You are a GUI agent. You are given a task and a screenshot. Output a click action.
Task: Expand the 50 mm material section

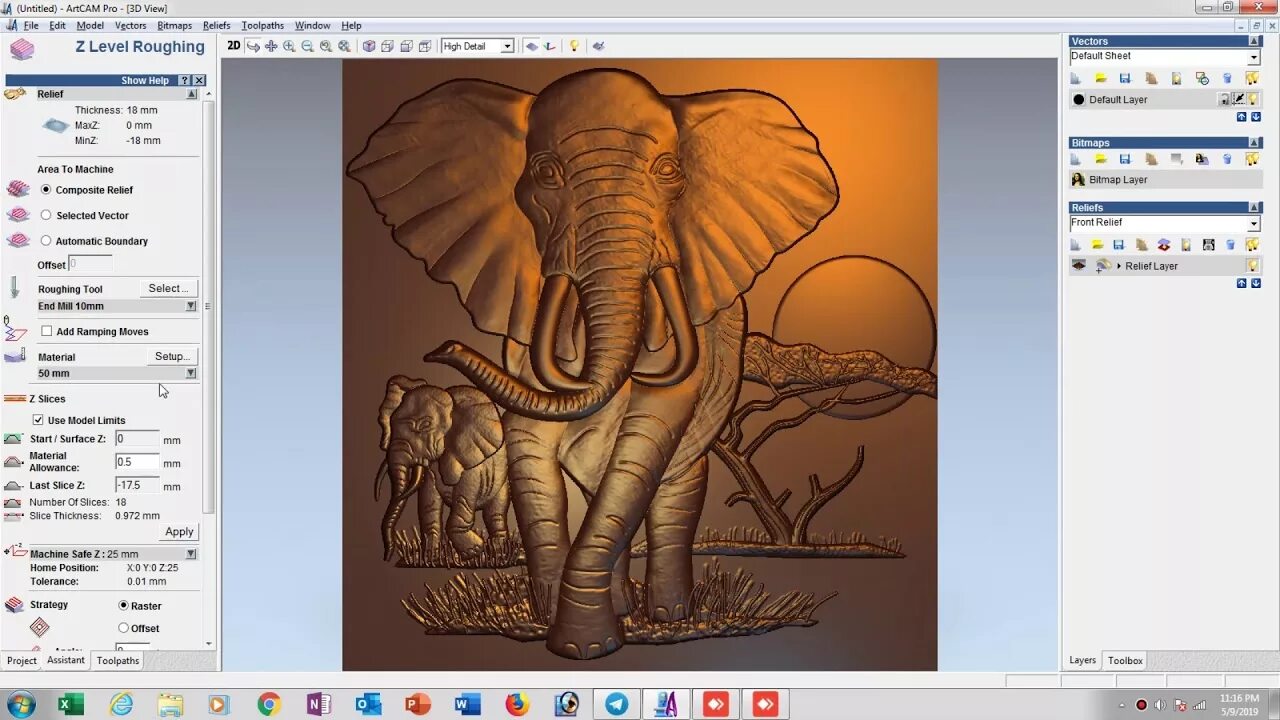point(191,373)
